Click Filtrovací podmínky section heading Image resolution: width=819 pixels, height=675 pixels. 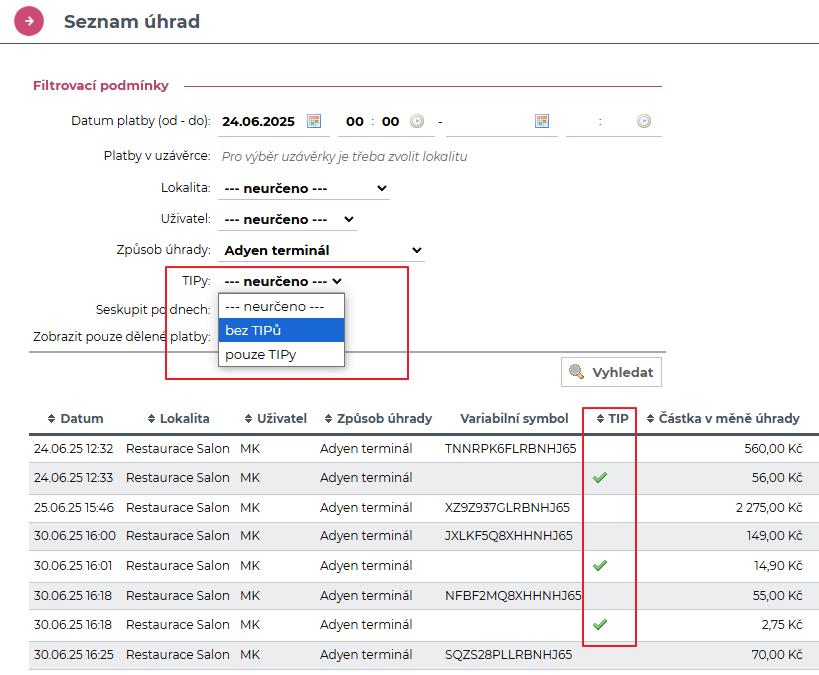click(101, 86)
